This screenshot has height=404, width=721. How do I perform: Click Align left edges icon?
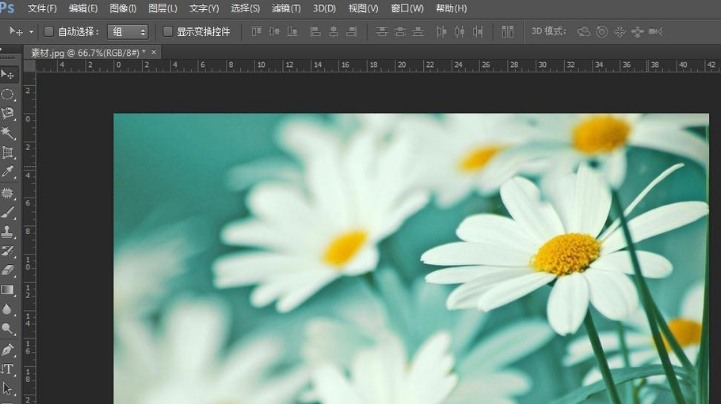tap(315, 32)
